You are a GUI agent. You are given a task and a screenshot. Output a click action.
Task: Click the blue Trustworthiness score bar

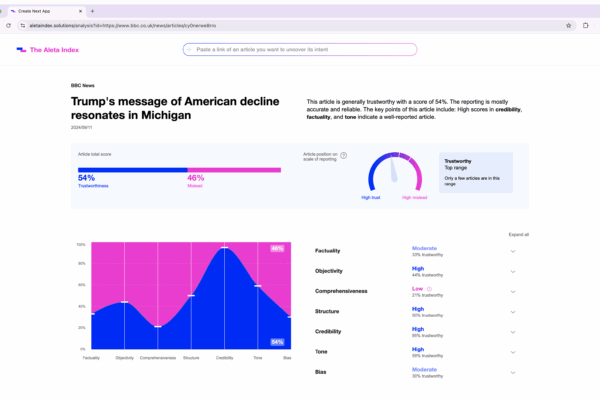tap(132, 170)
